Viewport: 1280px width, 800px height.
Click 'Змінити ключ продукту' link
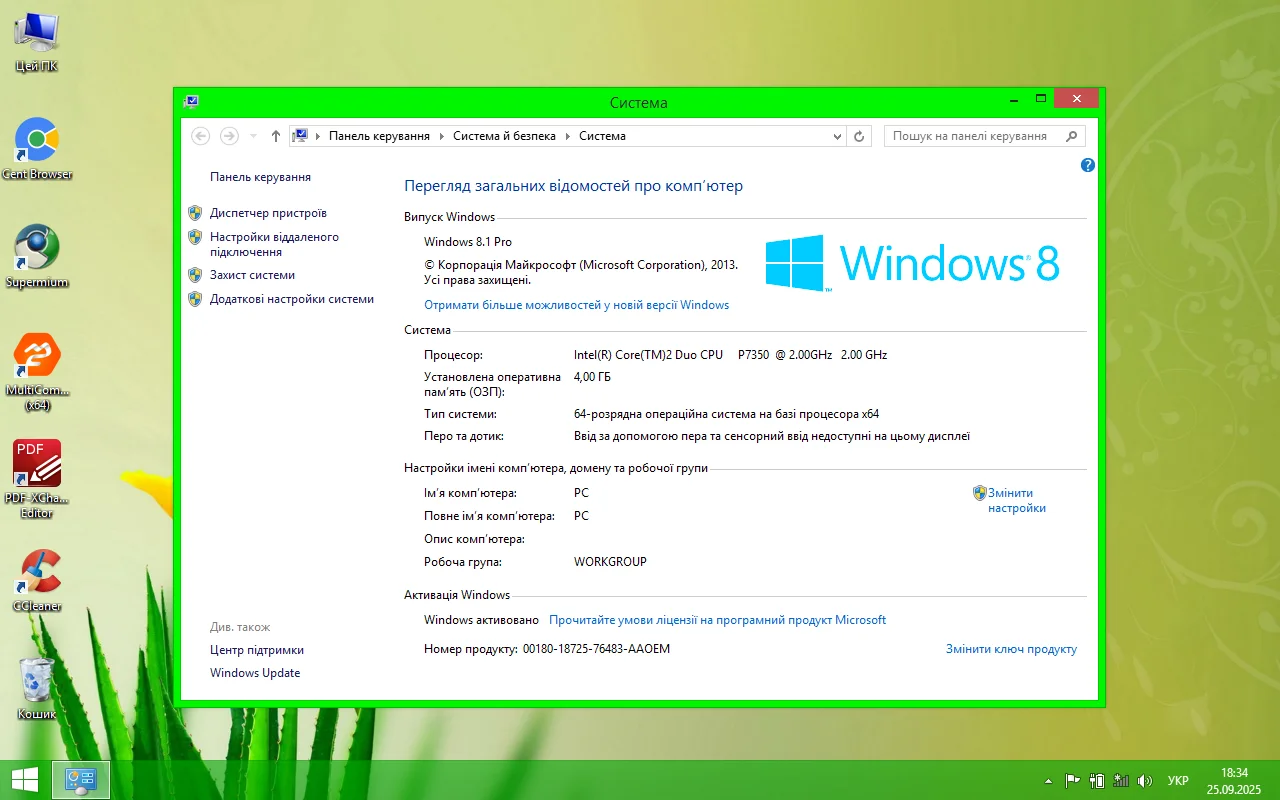click(x=1011, y=649)
